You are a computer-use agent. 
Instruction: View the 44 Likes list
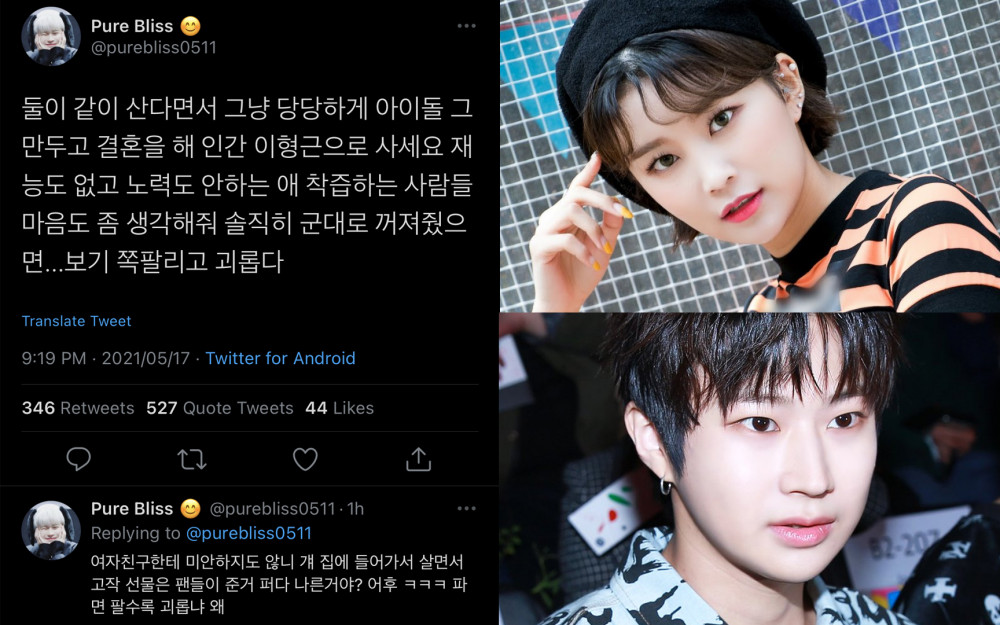[x=339, y=408]
